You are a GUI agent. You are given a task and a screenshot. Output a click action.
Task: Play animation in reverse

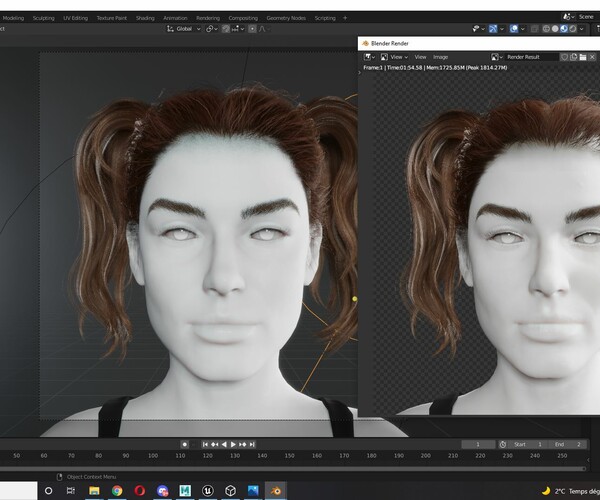[x=224, y=444]
